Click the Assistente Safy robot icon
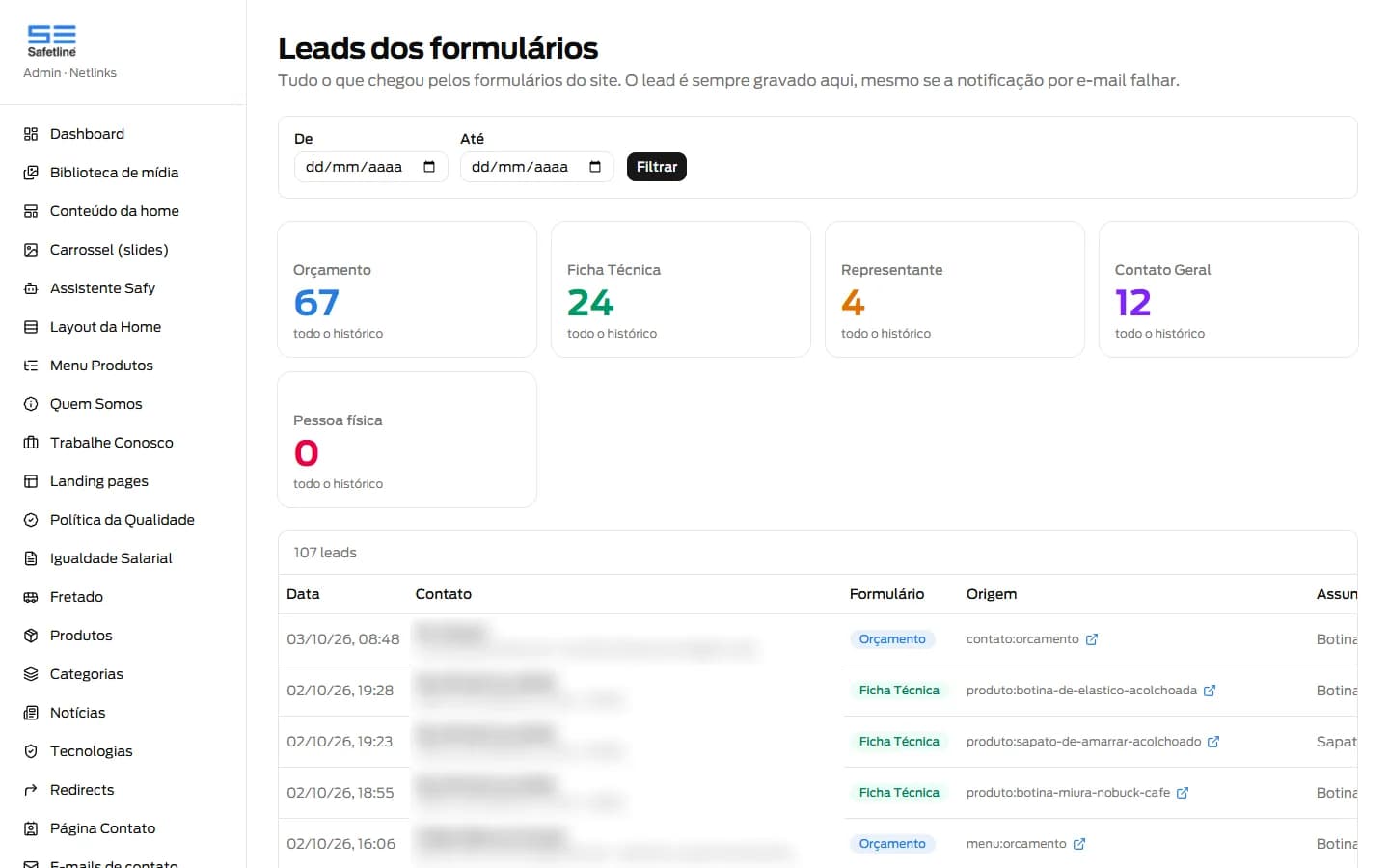This screenshot has height=868, width=1389. (31, 288)
